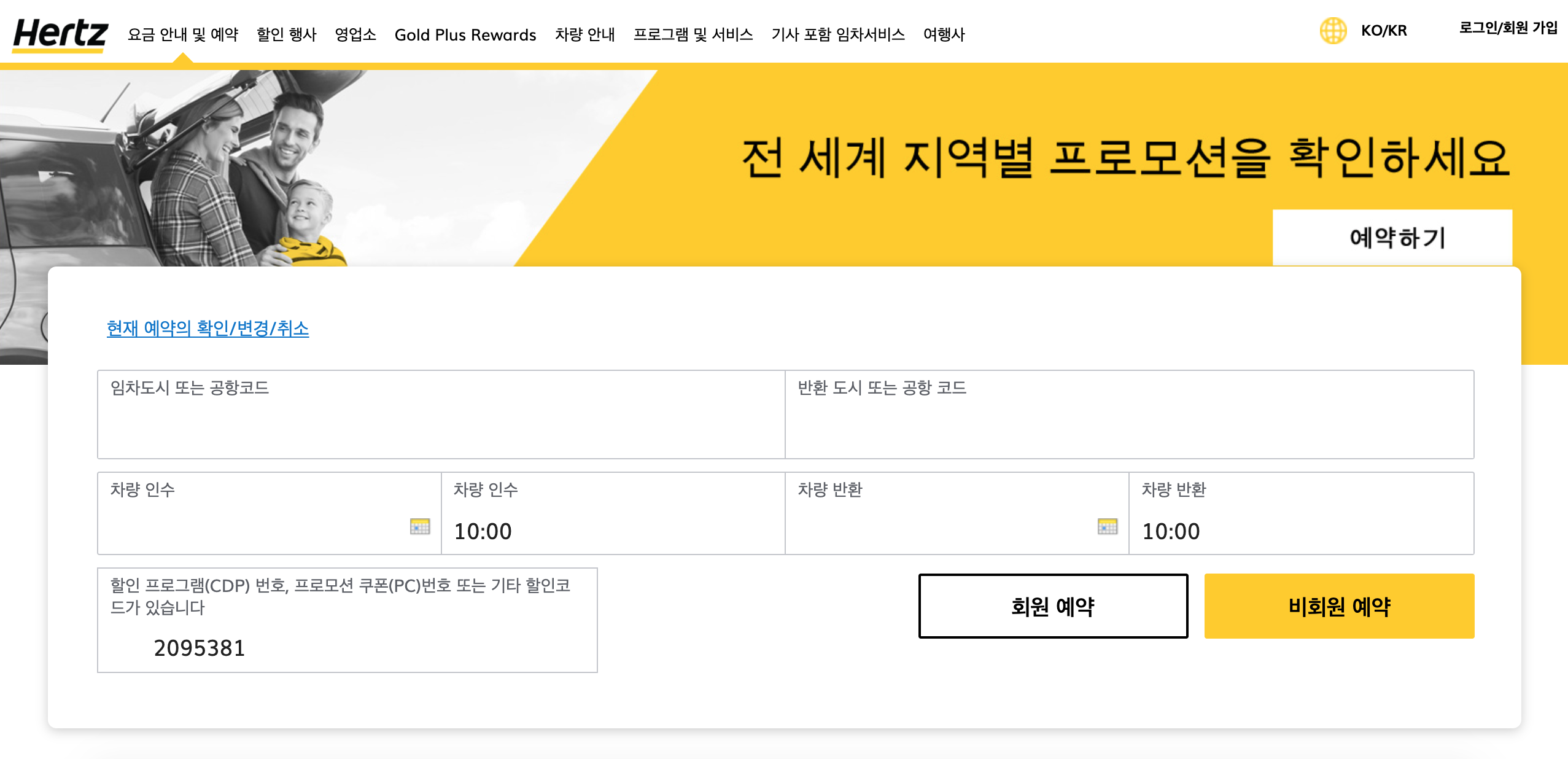Open the 차량 안내 menu
This screenshot has width=1568, height=759.
point(584,34)
